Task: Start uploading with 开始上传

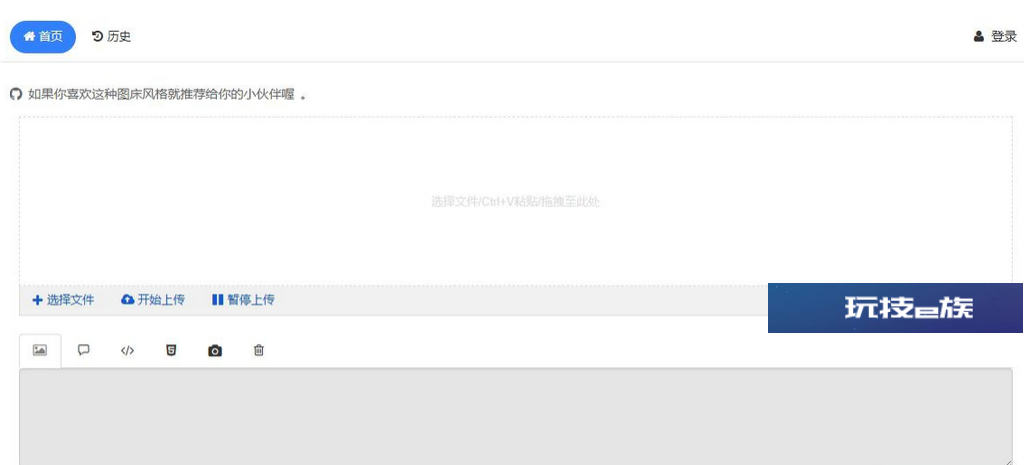Action: (x=153, y=300)
